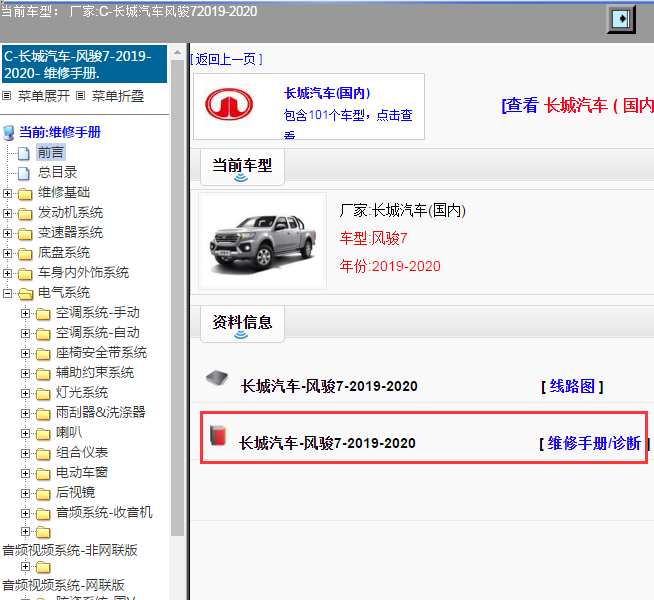Click the scrollbar up arrow
The width and height of the screenshot is (654, 600).
tap(177, 53)
